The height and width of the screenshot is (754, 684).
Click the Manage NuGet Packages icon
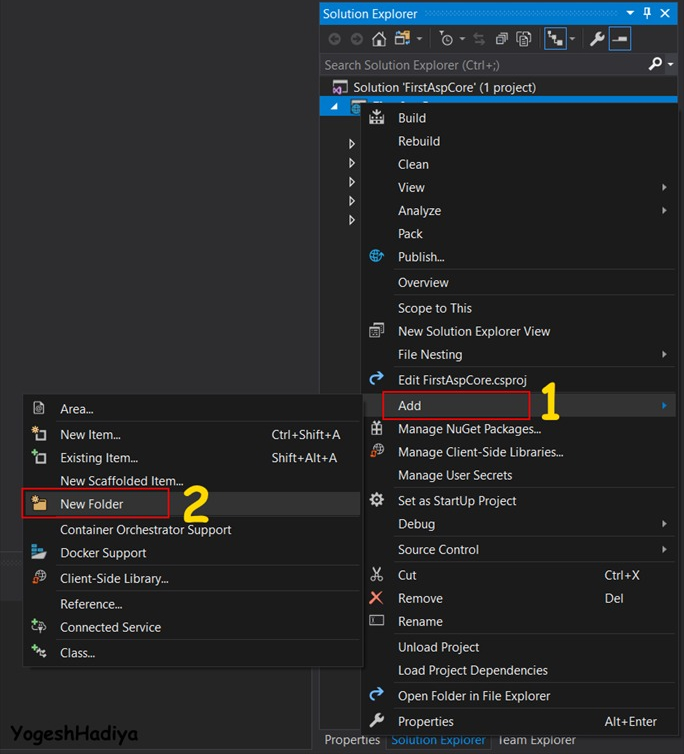377,427
